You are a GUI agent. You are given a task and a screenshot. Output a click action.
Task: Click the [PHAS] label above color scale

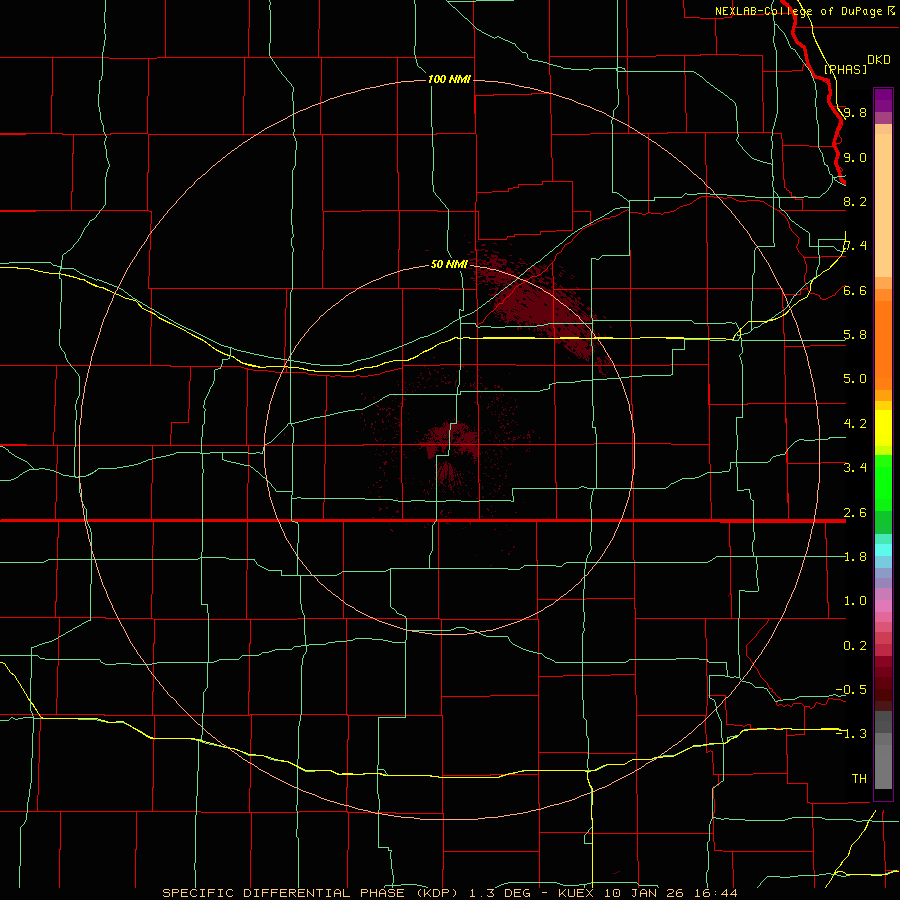click(845, 69)
